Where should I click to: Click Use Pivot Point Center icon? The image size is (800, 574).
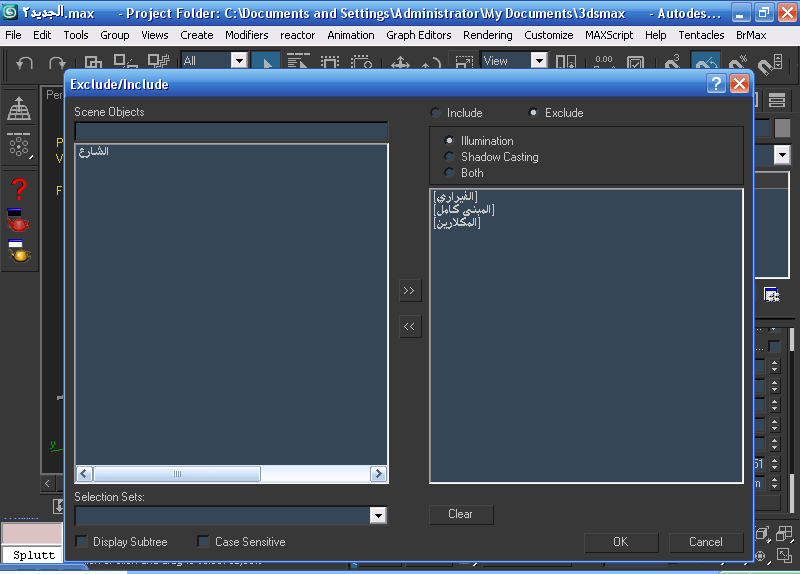click(x=566, y=62)
